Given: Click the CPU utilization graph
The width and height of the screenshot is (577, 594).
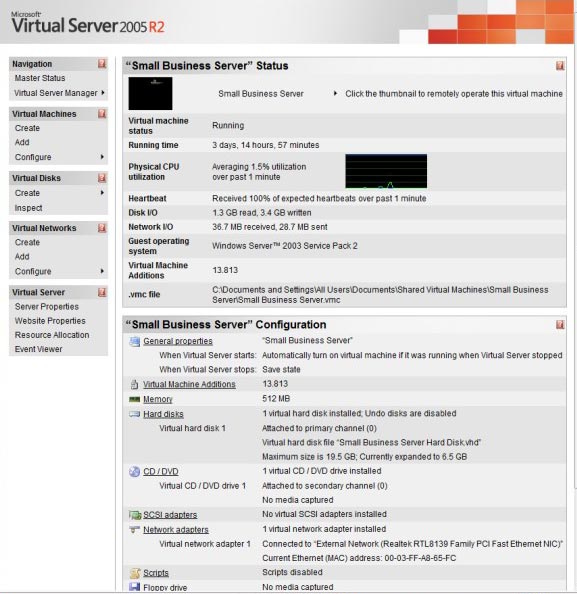Looking at the screenshot, I should [386, 171].
